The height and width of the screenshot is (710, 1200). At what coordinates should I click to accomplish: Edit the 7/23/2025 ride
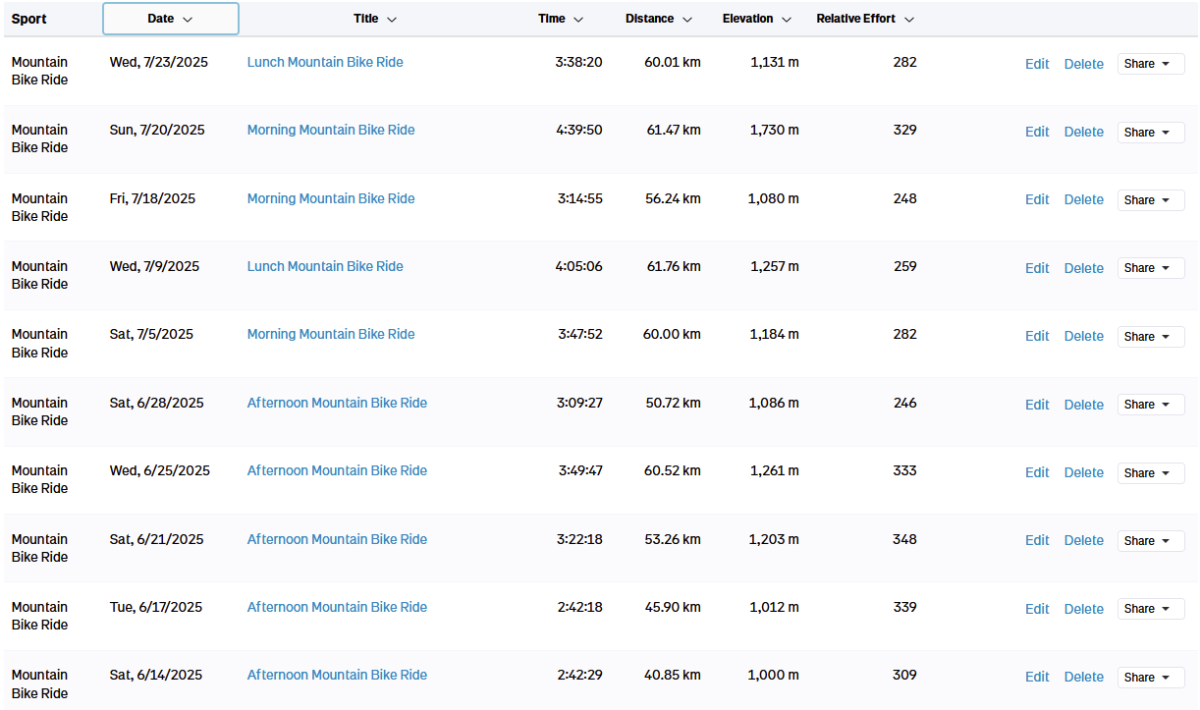pos(1037,64)
